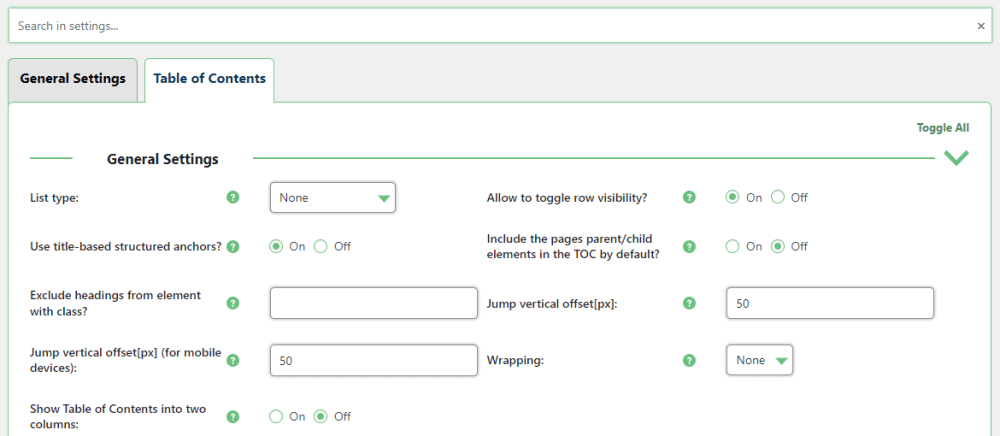The image size is (1000, 436).
Task: Disable title-based structured anchors
Action: tap(321, 246)
